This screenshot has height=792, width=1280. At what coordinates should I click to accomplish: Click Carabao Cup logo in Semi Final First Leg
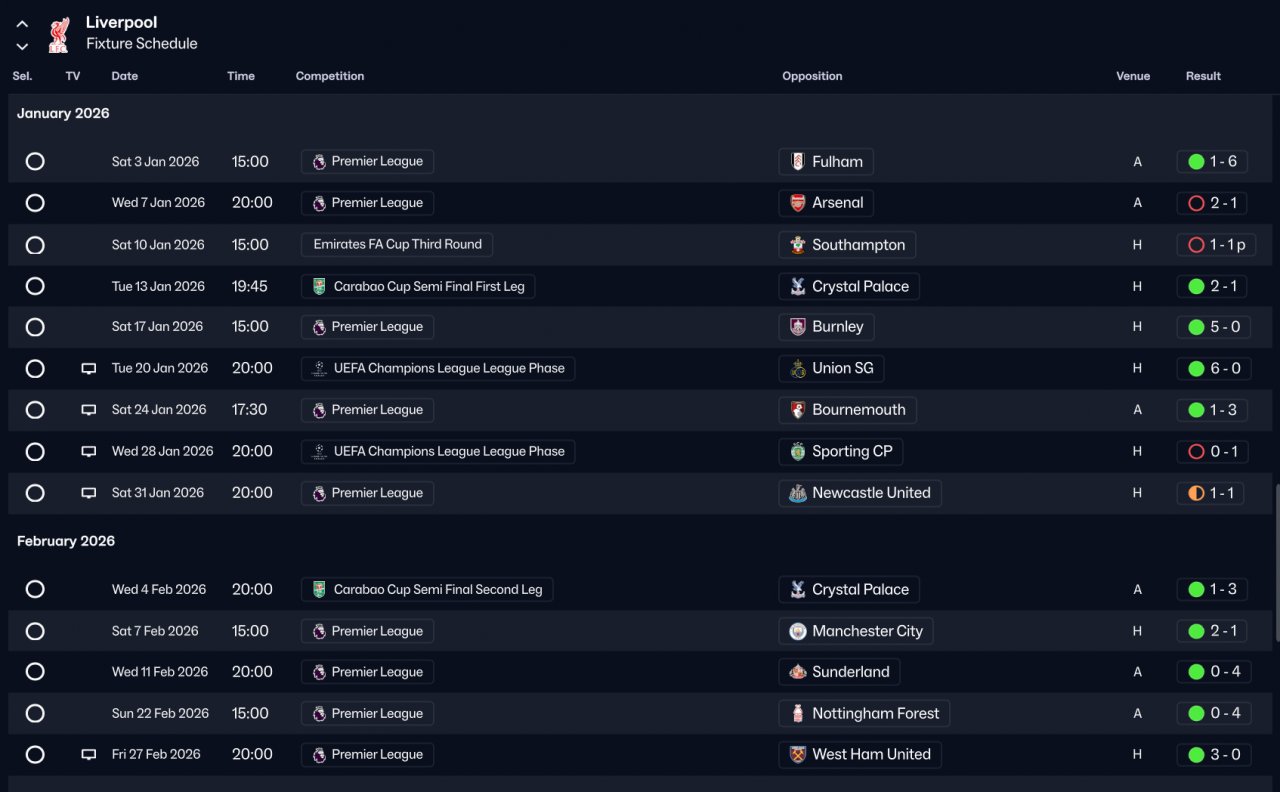coord(319,287)
